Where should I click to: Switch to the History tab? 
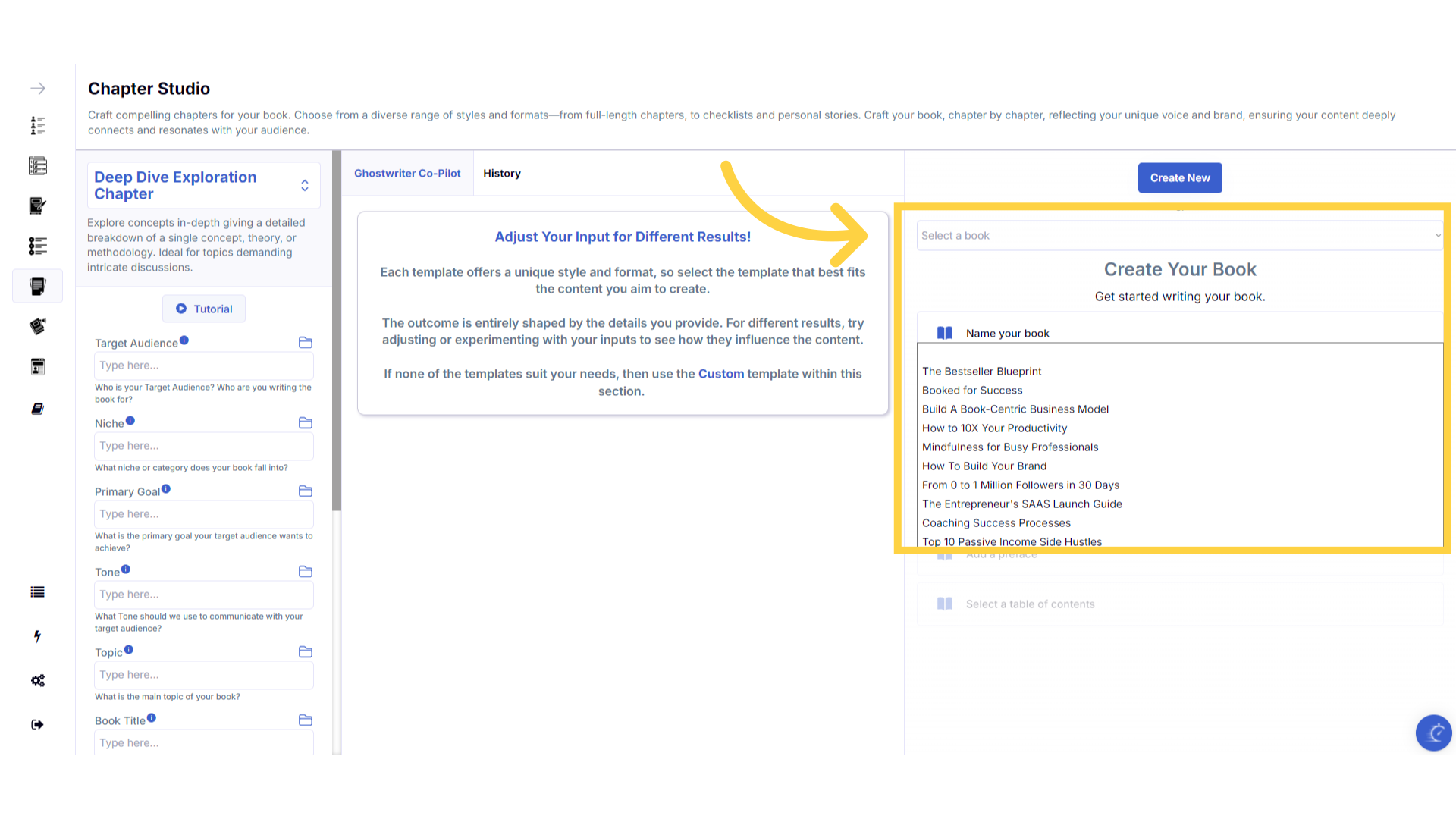502,174
